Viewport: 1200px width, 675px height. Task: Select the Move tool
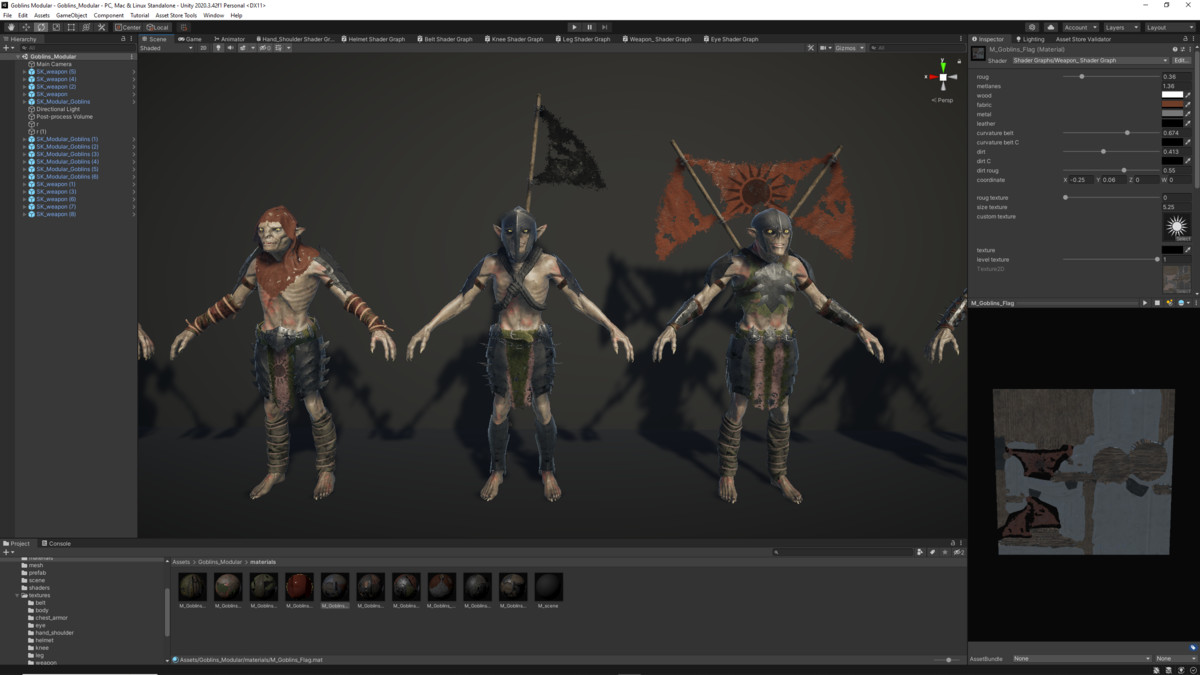tap(26, 27)
